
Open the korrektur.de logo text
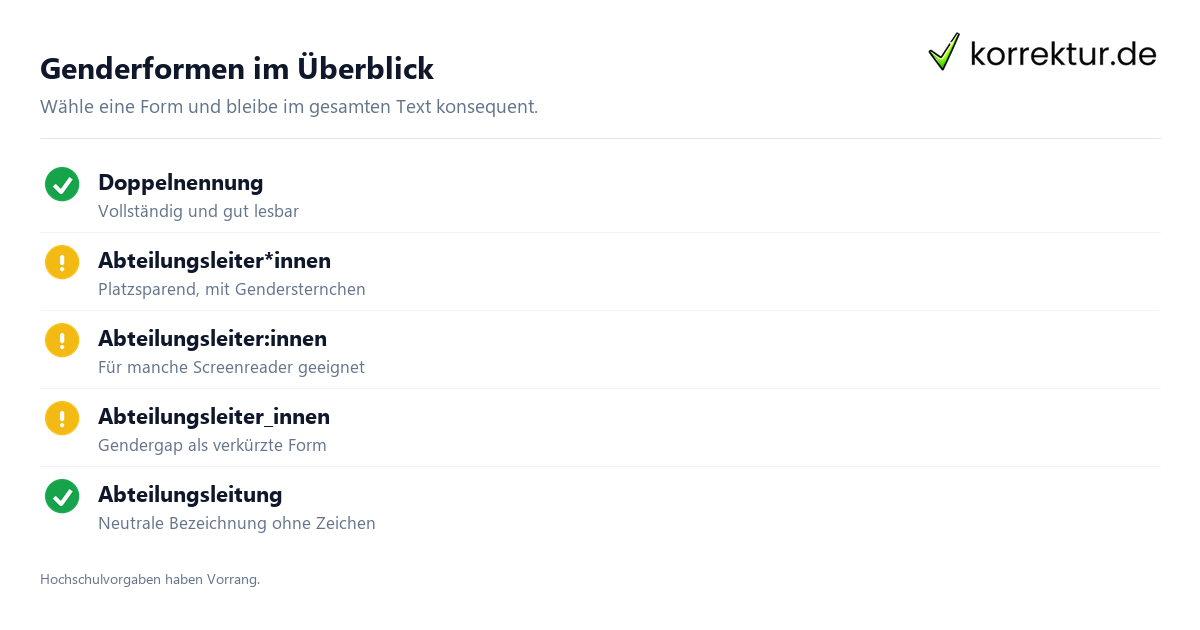[1063, 54]
